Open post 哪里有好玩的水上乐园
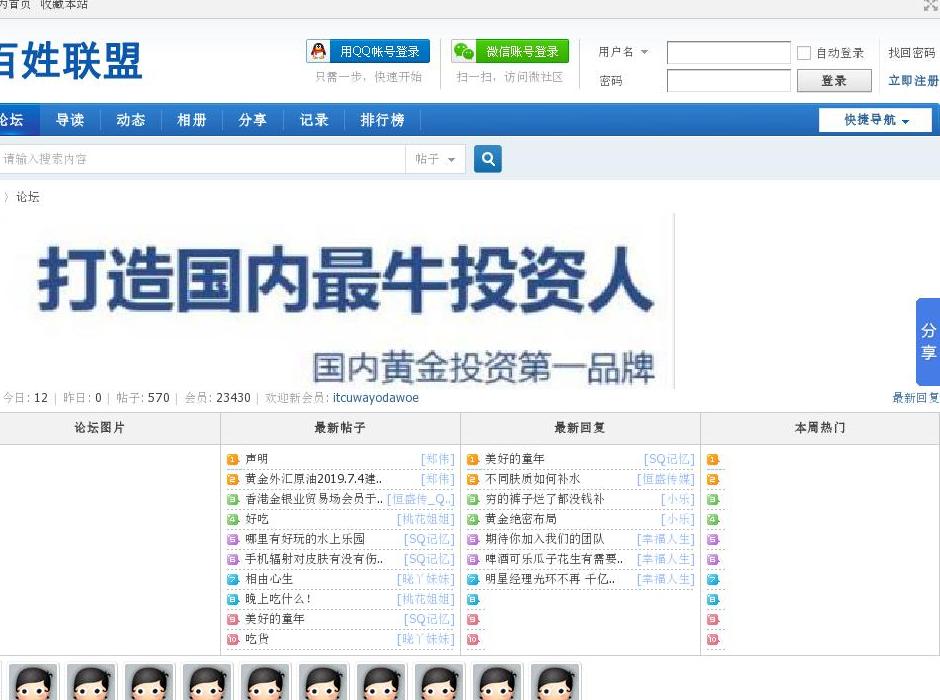Image resolution: width=940 pixels, height=700 pixels. 305,539
